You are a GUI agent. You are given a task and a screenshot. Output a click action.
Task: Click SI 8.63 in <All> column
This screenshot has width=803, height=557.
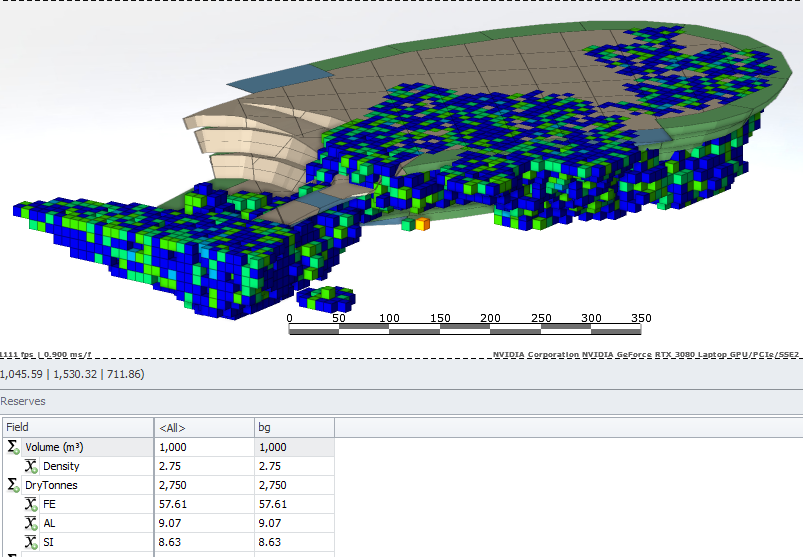[204, 542]
